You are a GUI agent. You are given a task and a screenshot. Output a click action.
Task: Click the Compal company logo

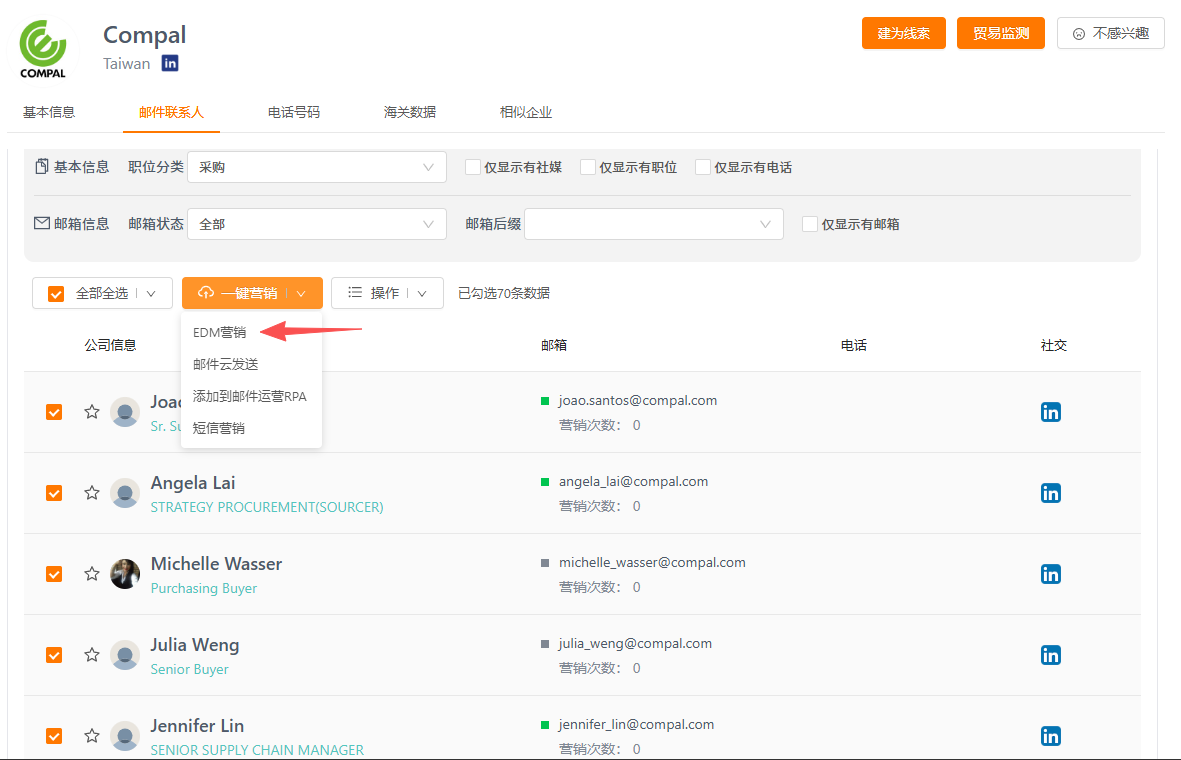click(43, 50)
